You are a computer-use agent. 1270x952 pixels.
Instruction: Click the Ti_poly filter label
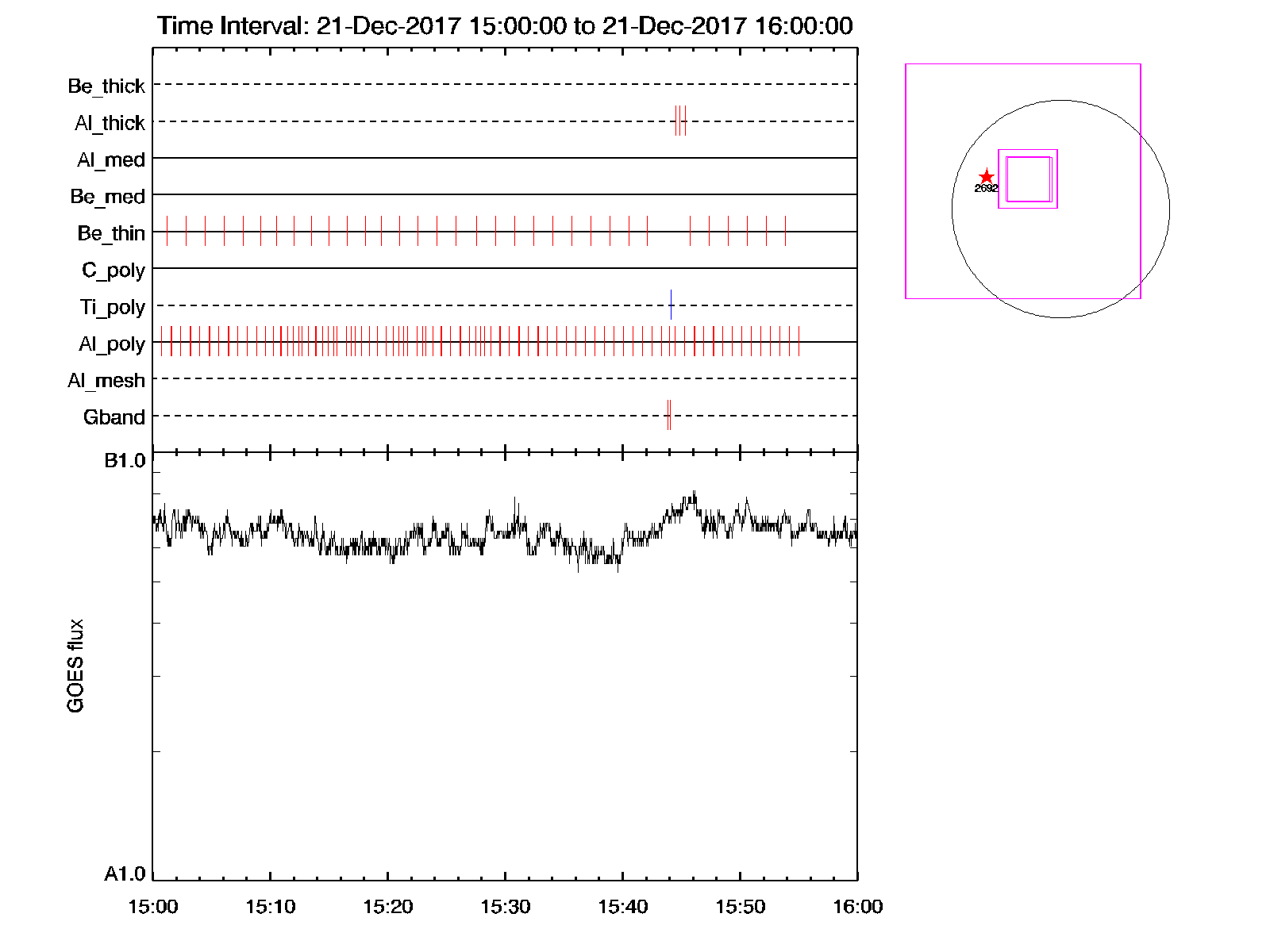point(112,307)
